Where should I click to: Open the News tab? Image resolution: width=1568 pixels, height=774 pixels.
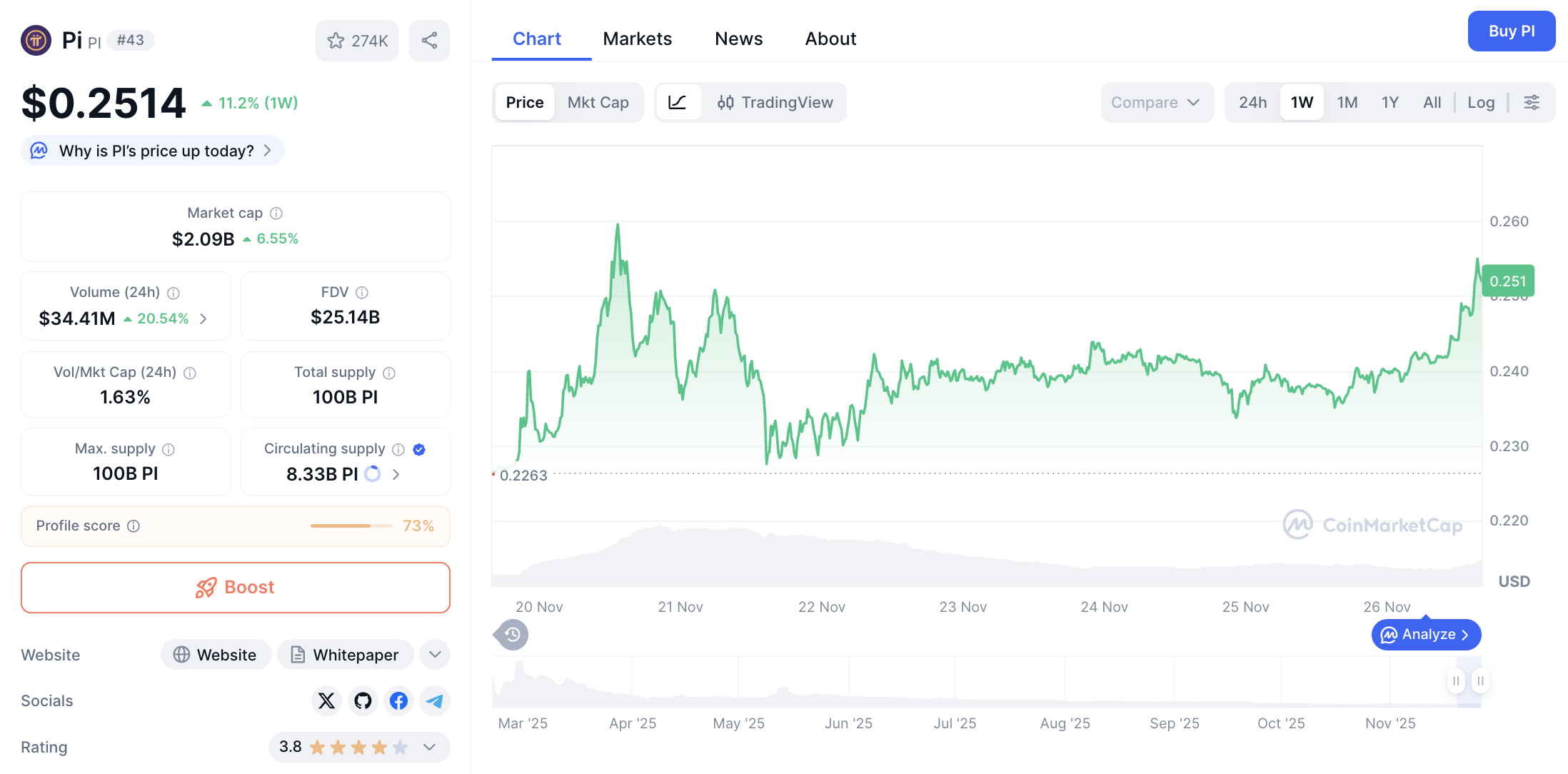click(x=738, y=39)
